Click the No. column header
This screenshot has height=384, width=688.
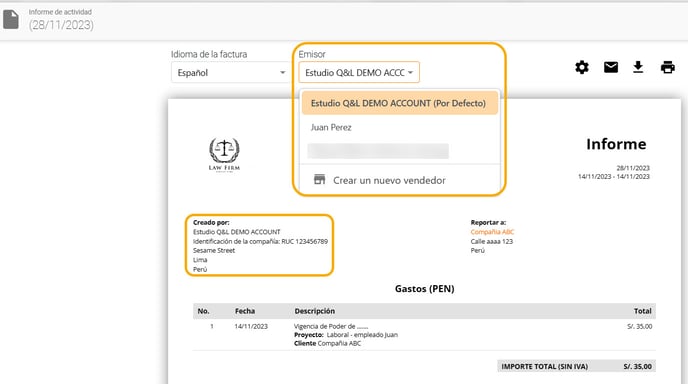[203, 311]
